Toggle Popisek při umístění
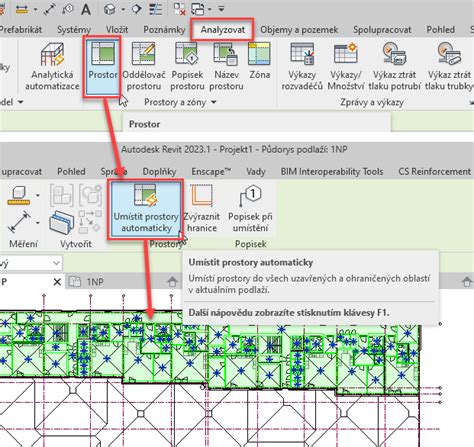The image size is (474, 447). 250,209
